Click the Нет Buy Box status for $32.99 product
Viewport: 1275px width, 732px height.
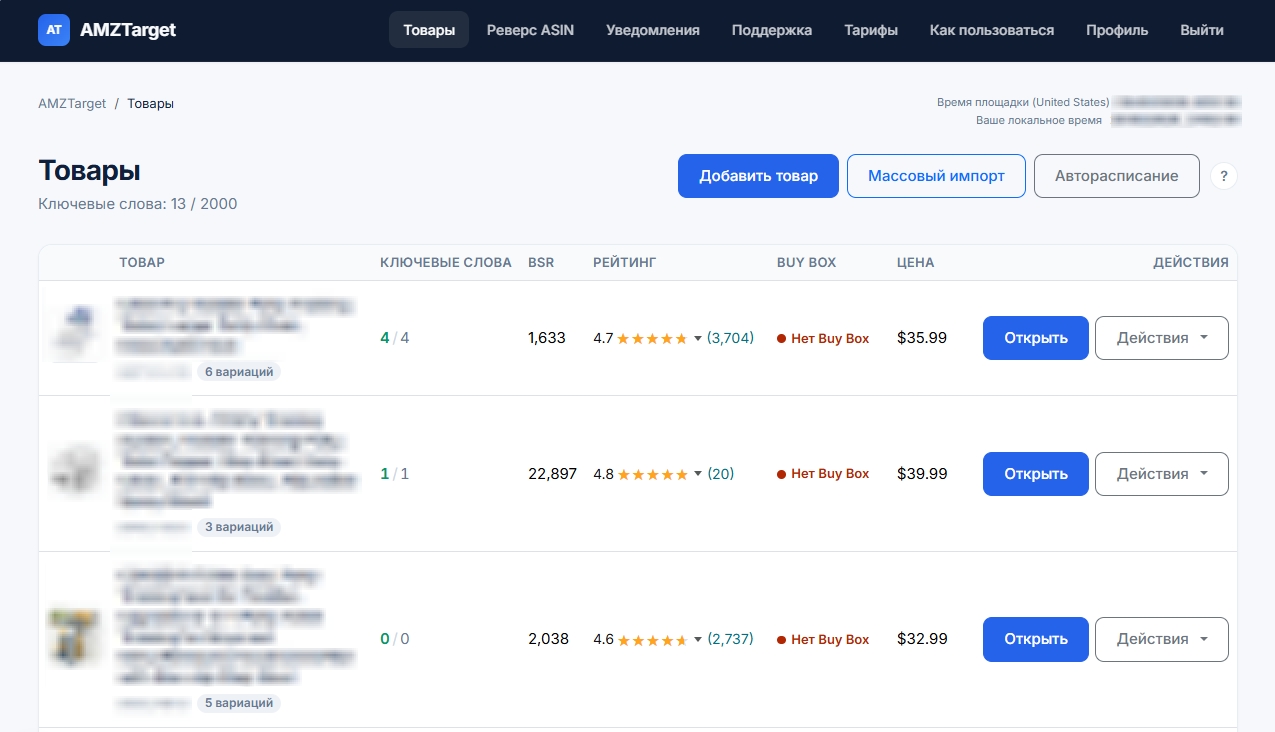pos(823,639)
